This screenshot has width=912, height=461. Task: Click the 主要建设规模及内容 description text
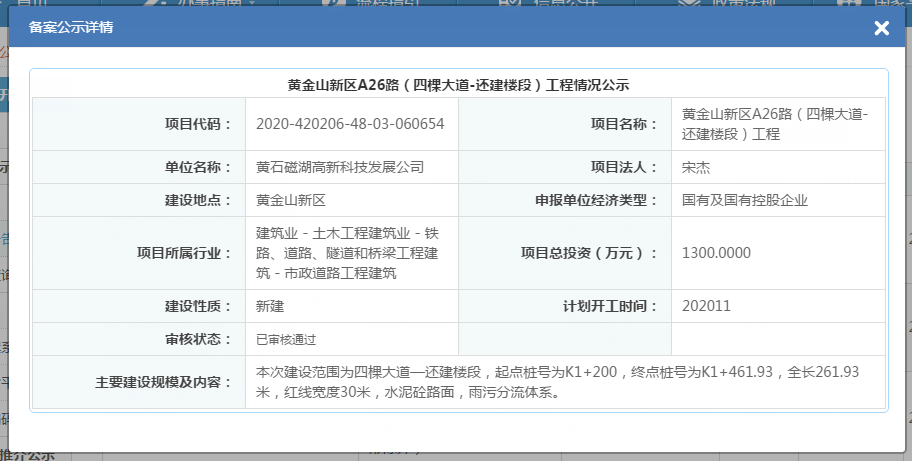558,382
